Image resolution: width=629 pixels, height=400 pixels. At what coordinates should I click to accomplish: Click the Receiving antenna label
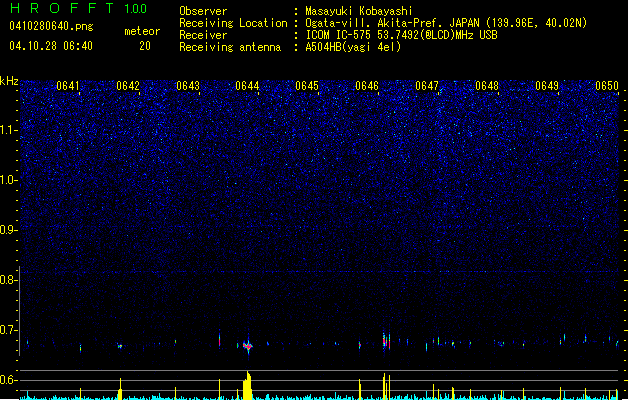[x=230, y=47]
